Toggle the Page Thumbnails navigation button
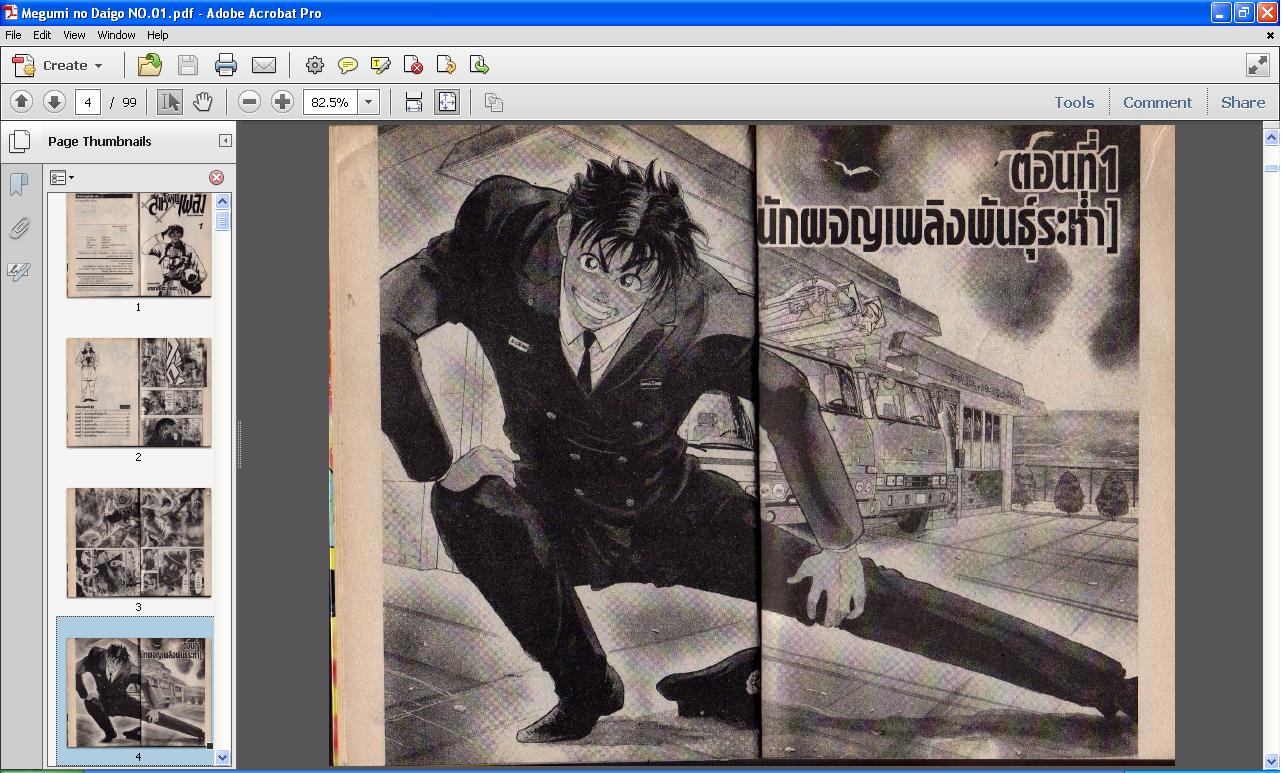The height and width of the screenshot is (773, 1282). (x=19, y=141)
